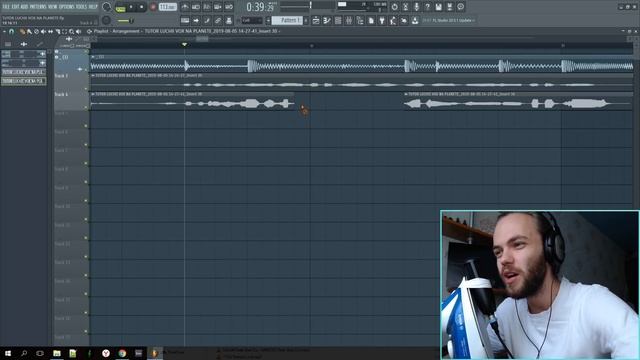Toggle mute switch on Track 3
Viewport: 640px width, 360px height.
[86, 89]
